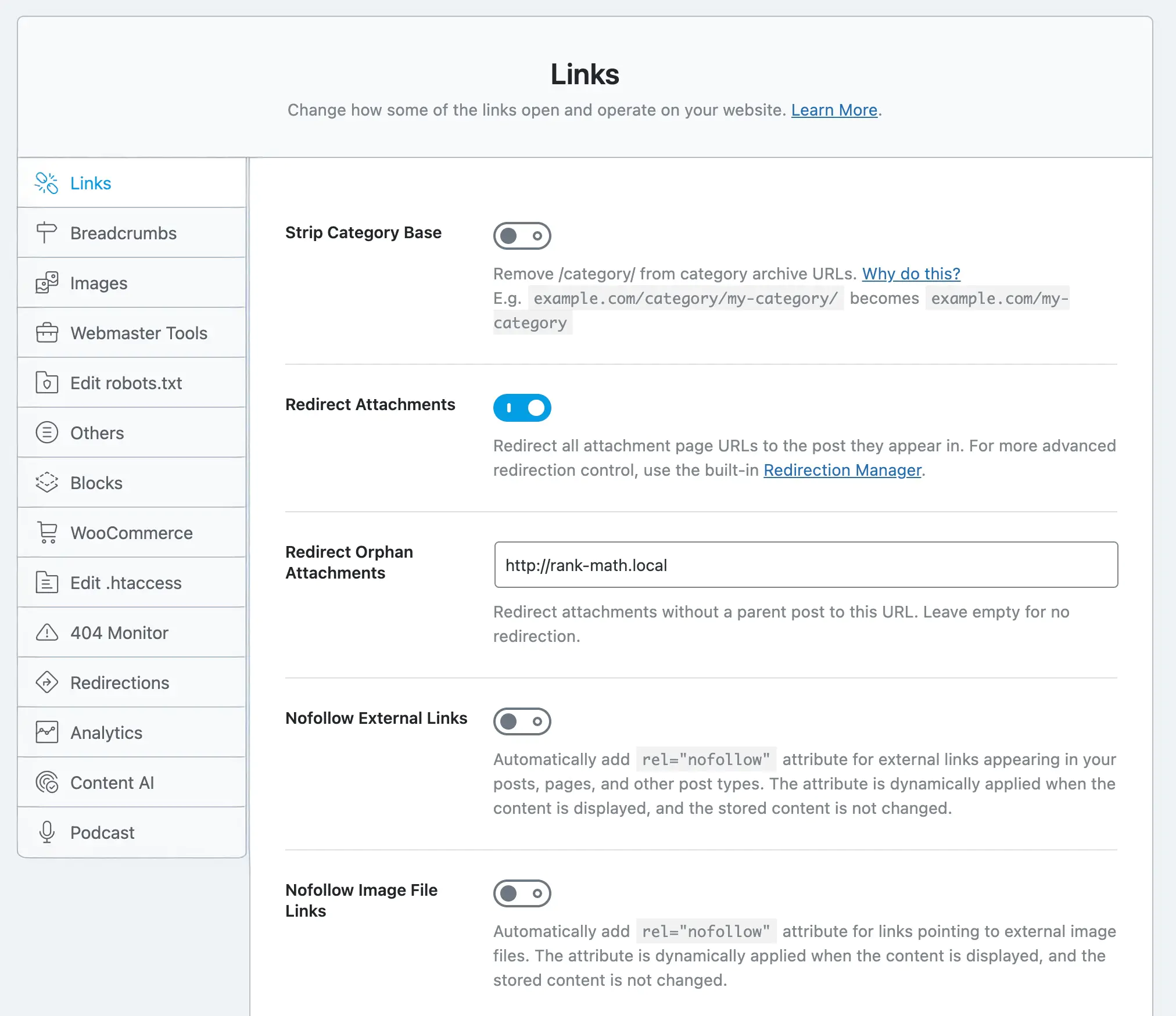This screenshot has height=1016, width=1176.
Task: Click the Blocks icon in sidebar
Action: [x=46, y=483]
